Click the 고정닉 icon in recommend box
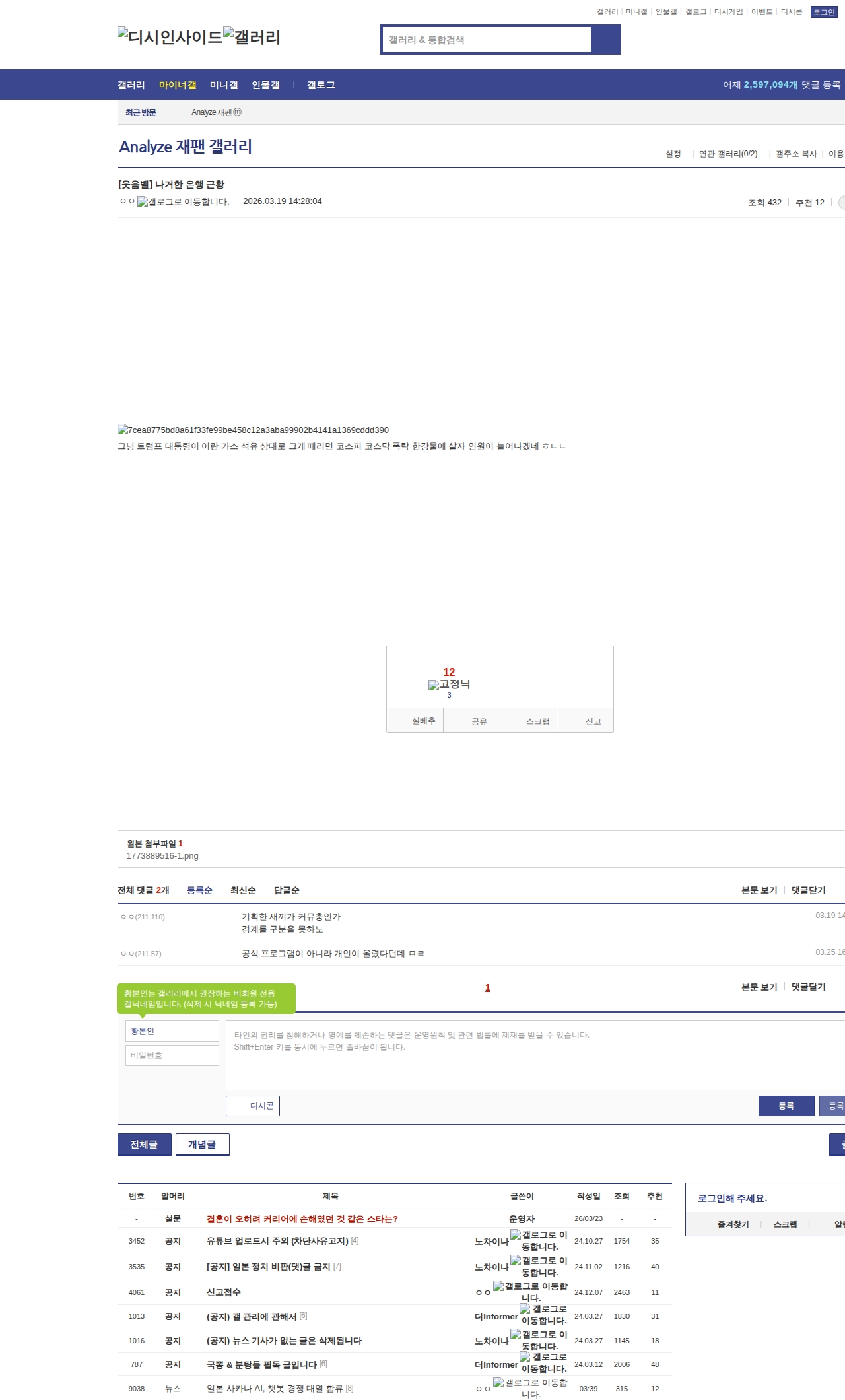Image resolution: width=845 pixels, height=1400 pixels. pos(449,684)
